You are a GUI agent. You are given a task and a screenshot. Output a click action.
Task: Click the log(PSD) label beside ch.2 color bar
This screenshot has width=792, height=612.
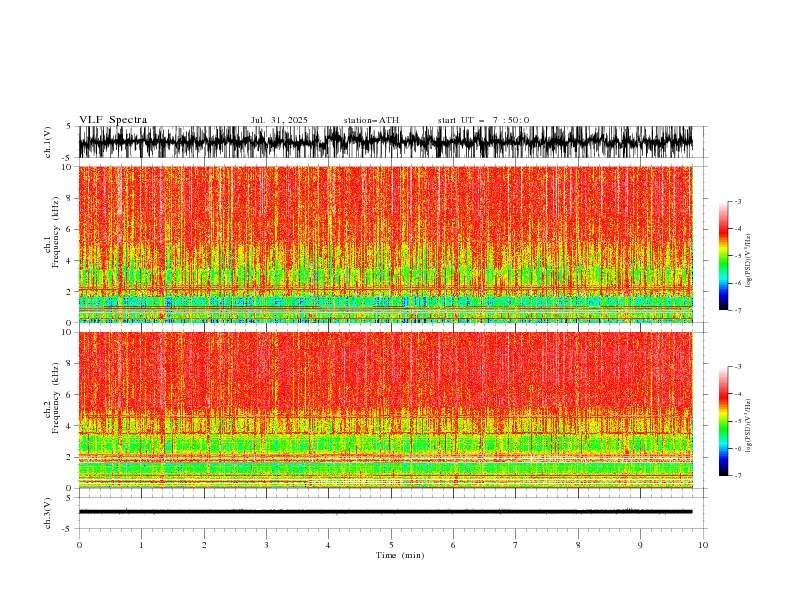[x=748, y=426]
